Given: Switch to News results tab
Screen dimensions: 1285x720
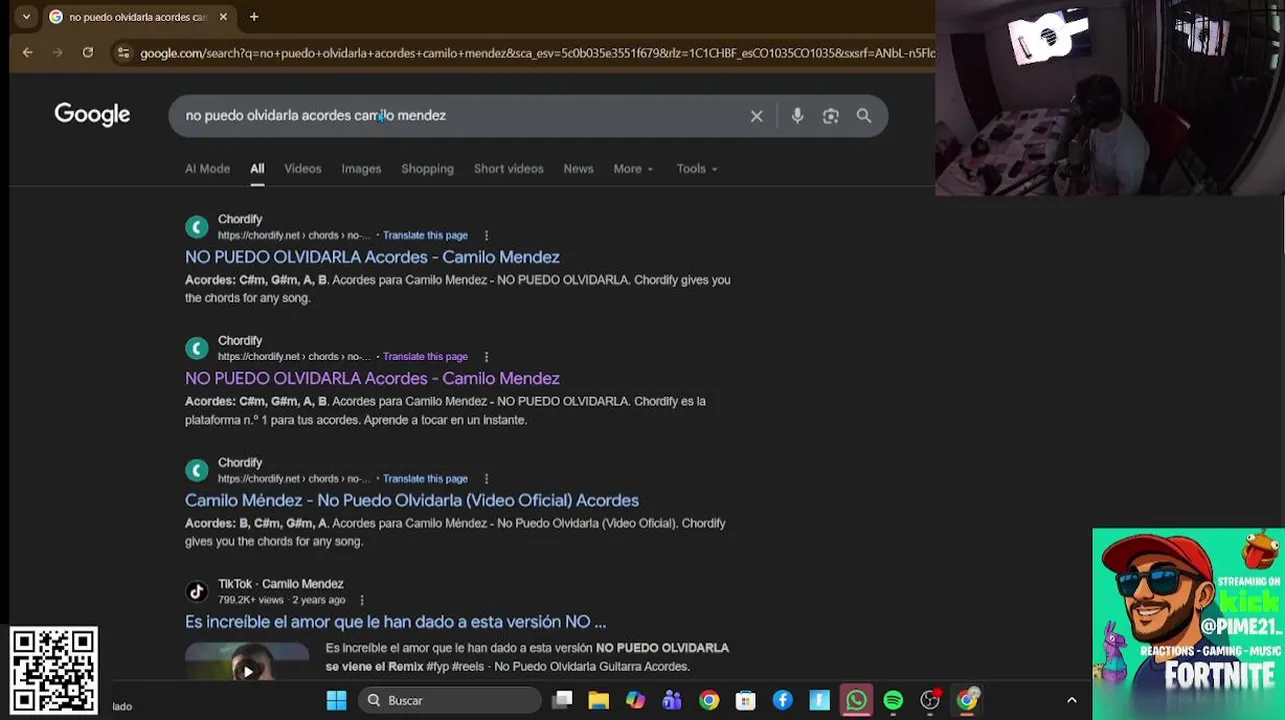Looking at the screenshot, I should coord(578,169).
